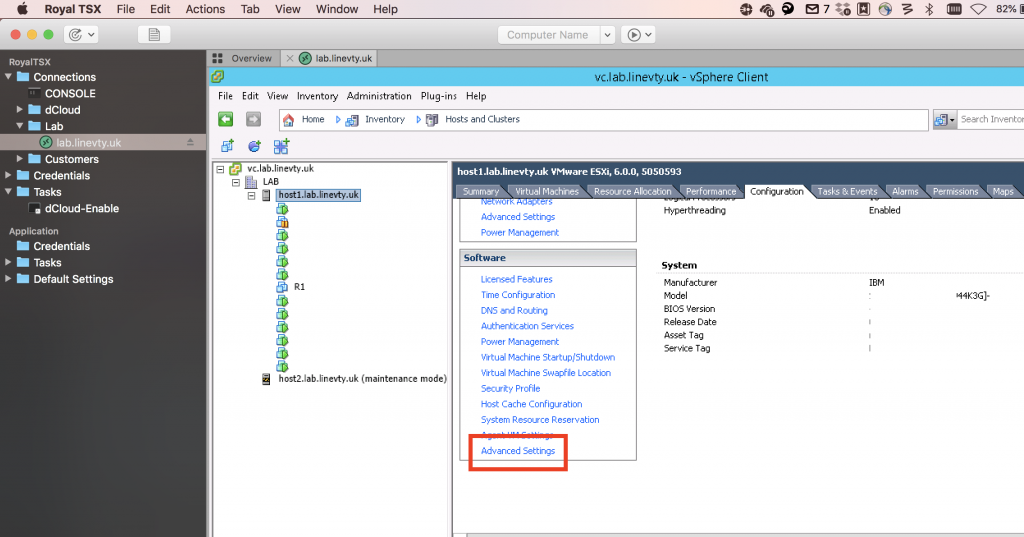The width and height of the screenshot is (1024, 537).
Task: Click the Search Inventory field
Action: [991, 120]
